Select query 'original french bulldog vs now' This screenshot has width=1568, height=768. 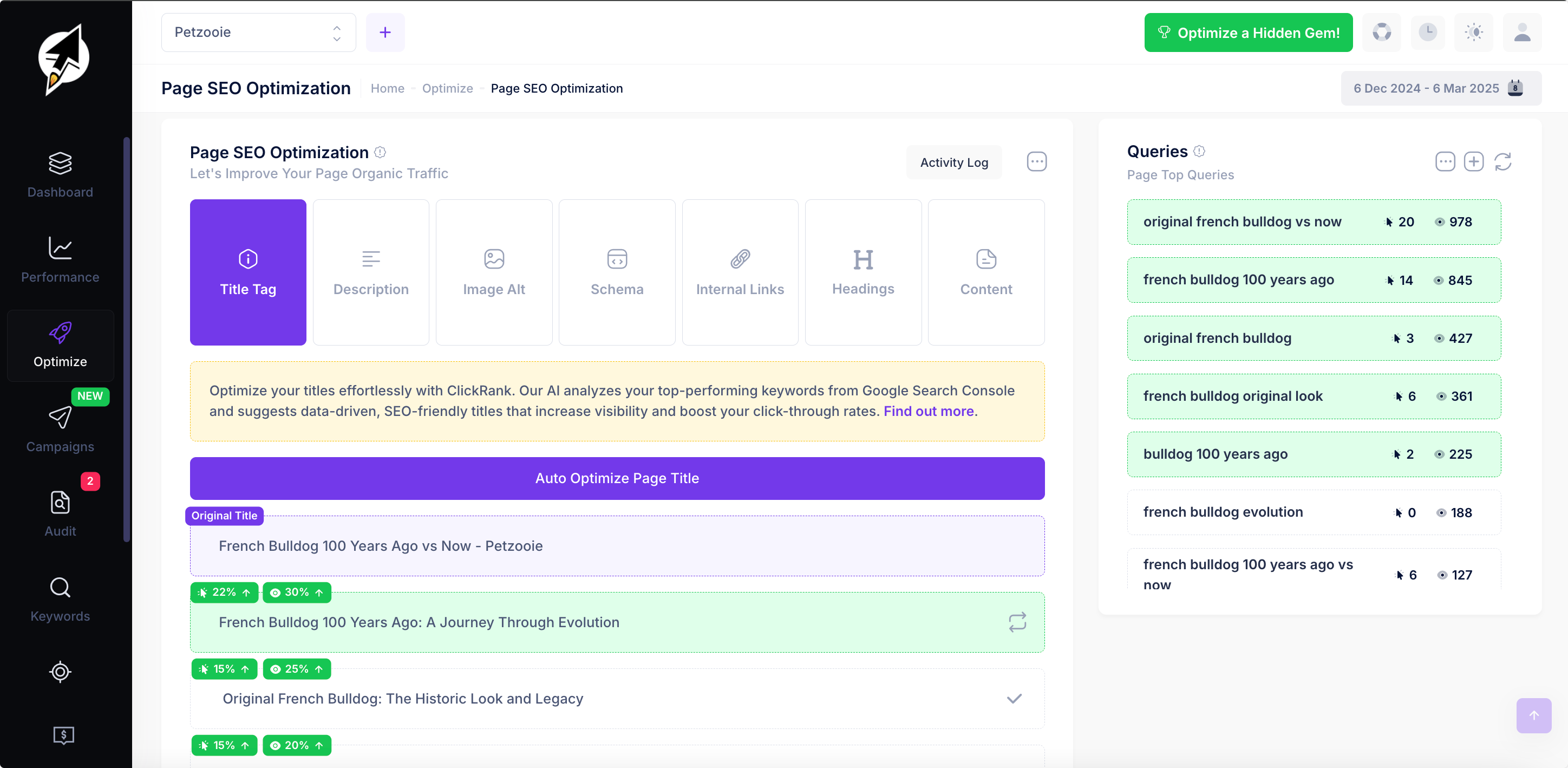1314,222
